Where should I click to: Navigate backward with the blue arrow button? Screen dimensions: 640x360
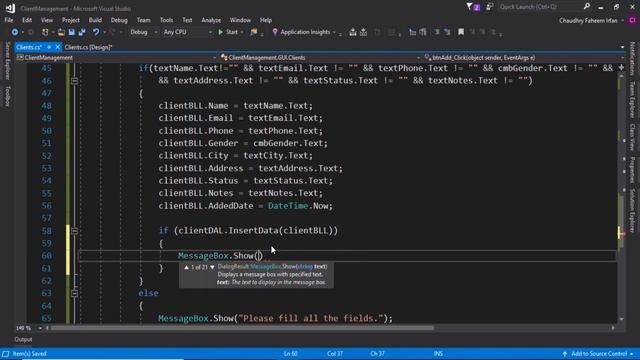tap(14, 32)
